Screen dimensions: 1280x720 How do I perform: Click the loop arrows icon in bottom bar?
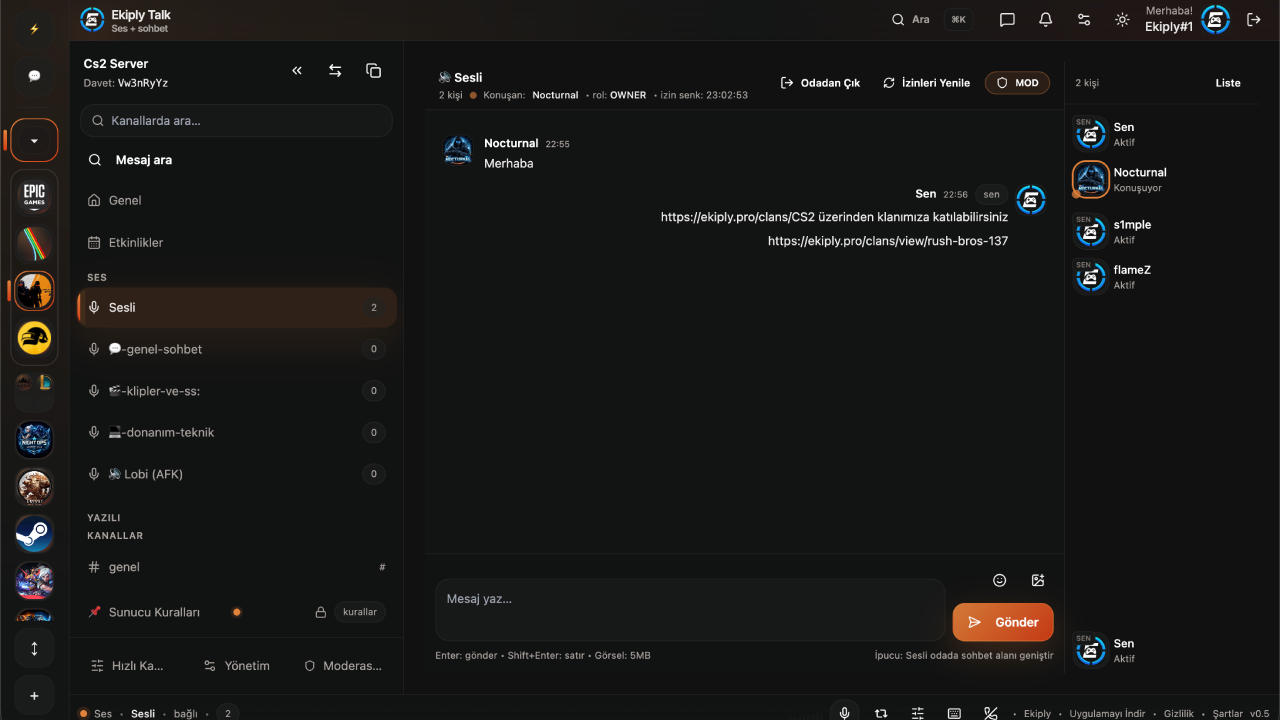pyautogui.click(x=881, y=713)
